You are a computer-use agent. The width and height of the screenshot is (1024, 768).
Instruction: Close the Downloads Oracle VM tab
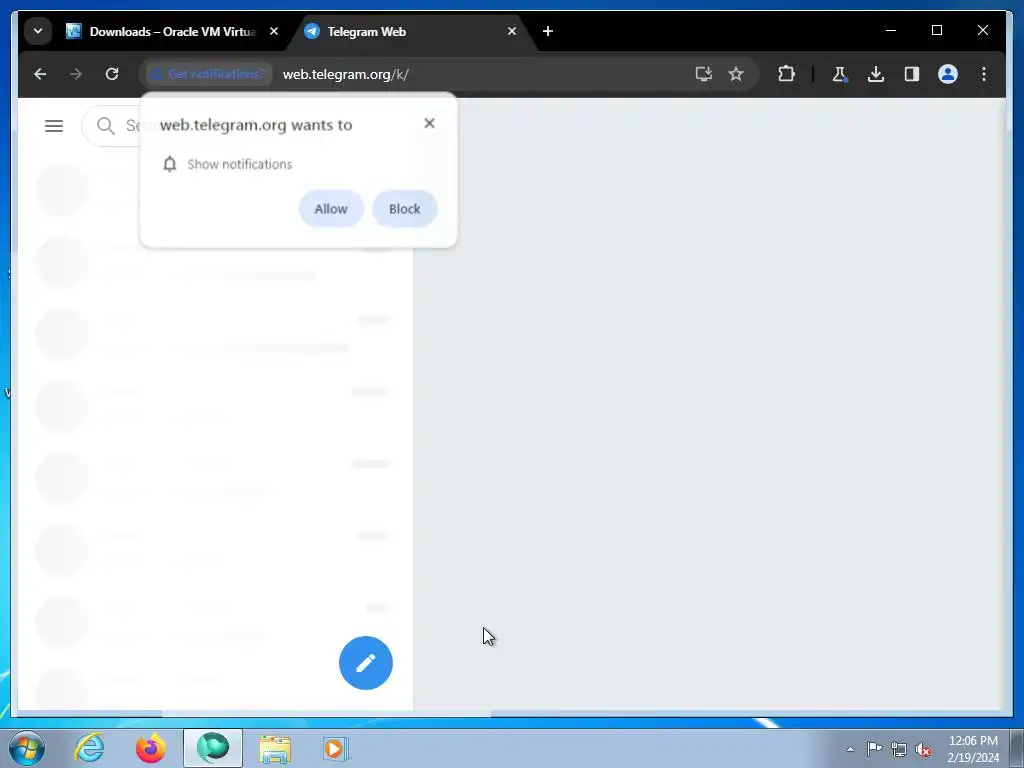[x=274, y=31]
